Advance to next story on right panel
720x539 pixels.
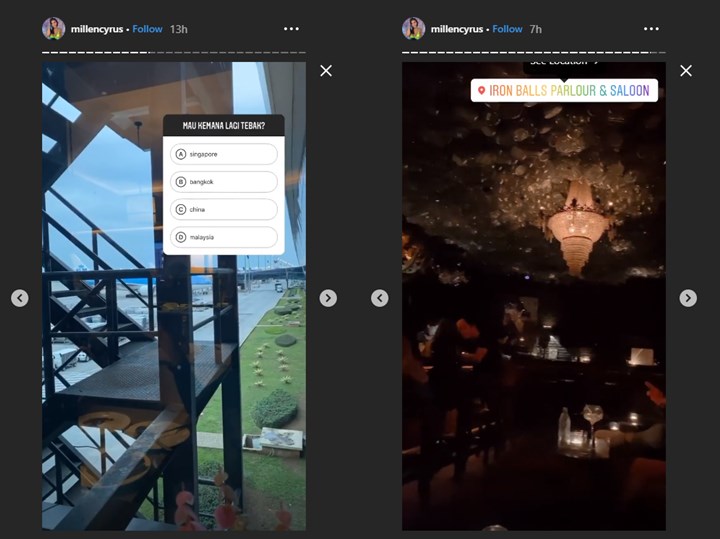(688, 298)
